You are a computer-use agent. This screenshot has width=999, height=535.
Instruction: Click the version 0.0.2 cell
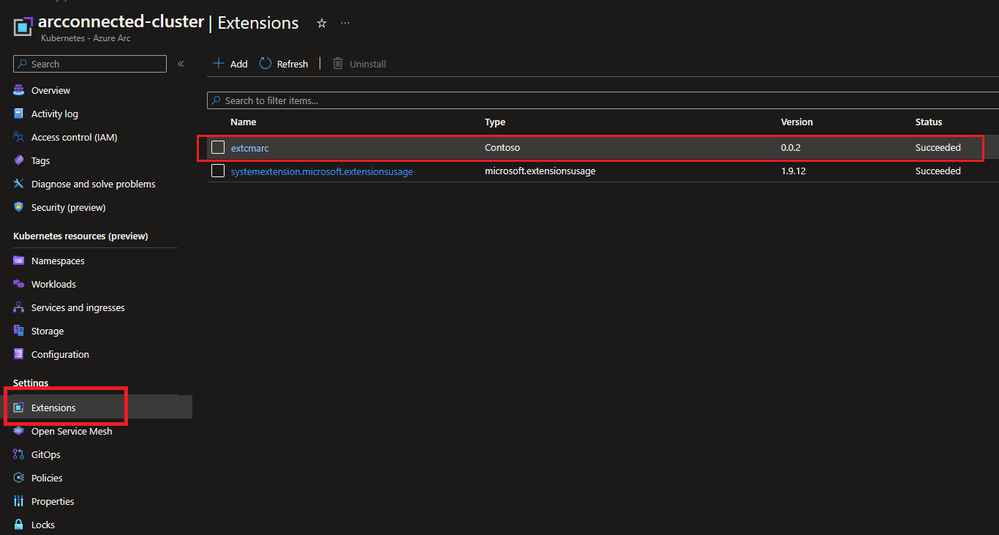(x=791, y=148)
